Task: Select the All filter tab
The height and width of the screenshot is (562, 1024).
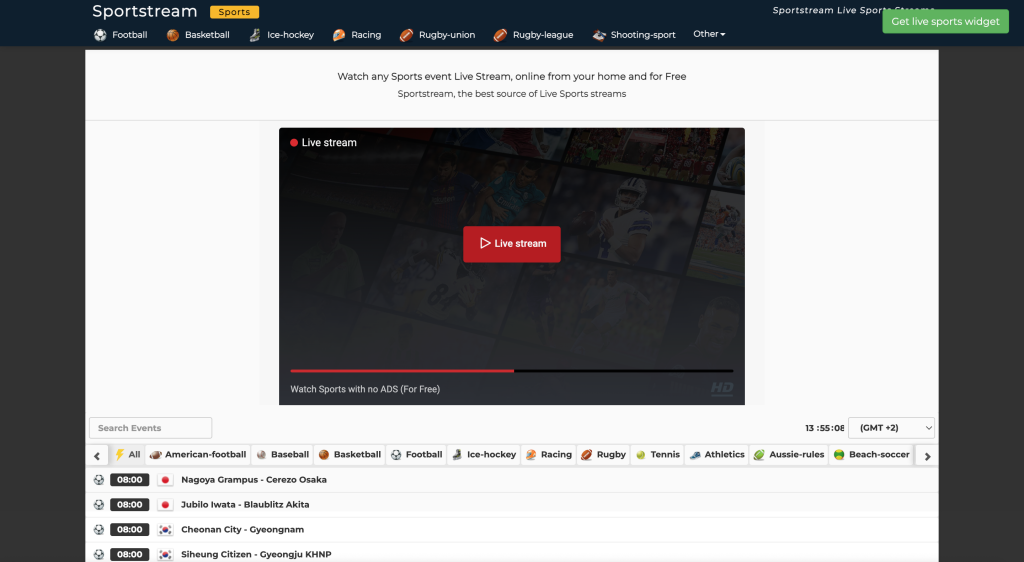Action: point(128,455)
